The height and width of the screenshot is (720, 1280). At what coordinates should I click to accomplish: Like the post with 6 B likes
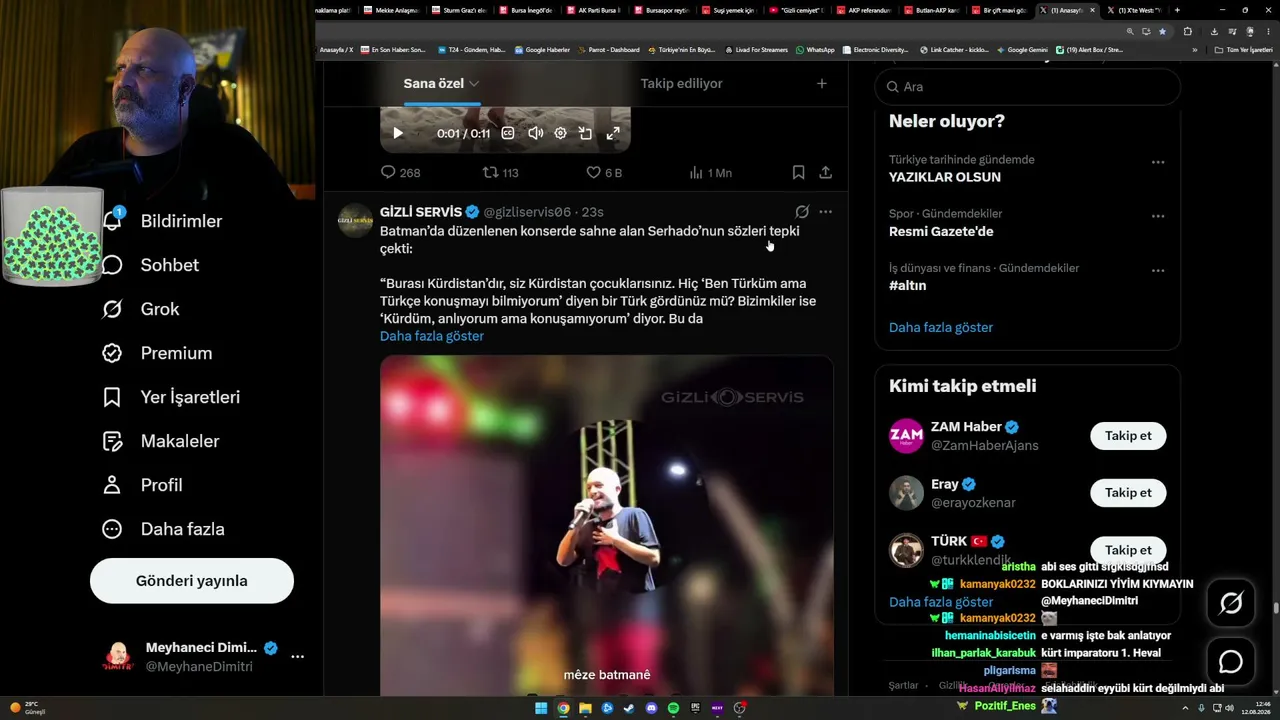point(604,173)
